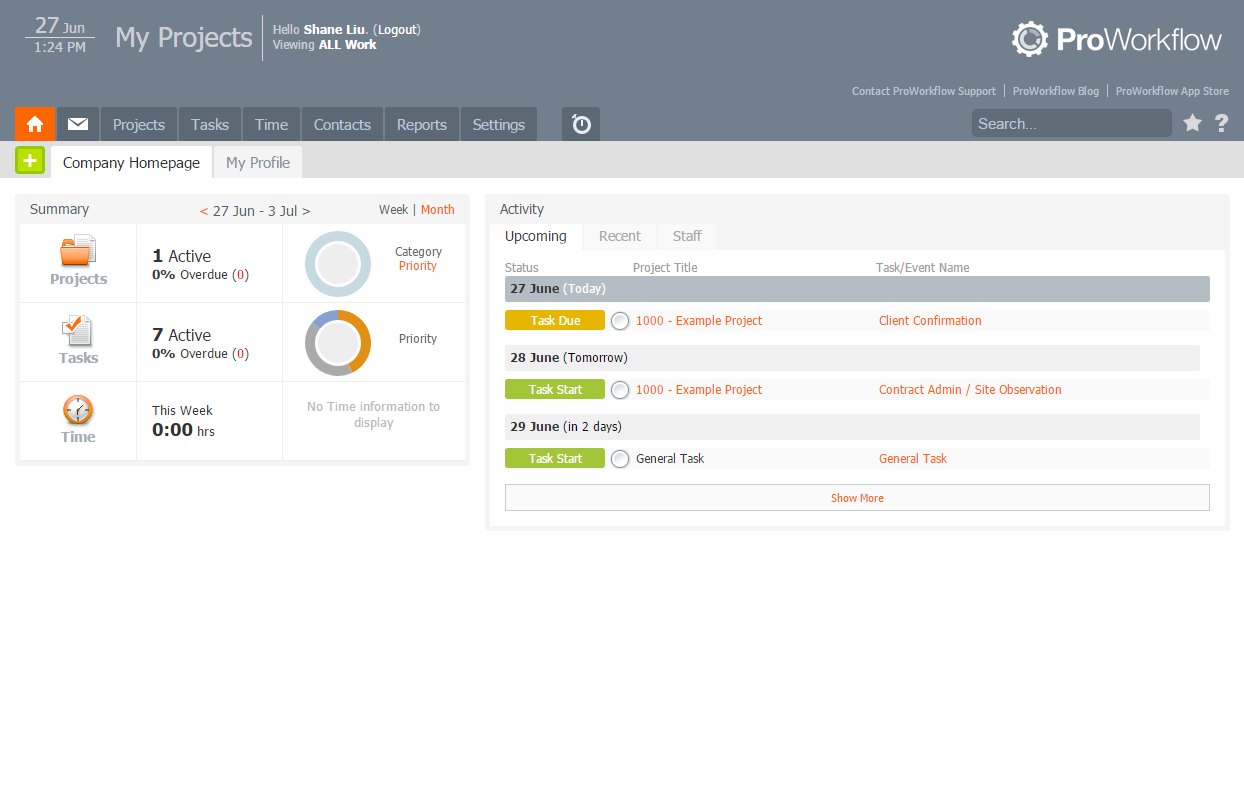Switch to the My Profile tab
The height and width of the screenshot is (786, 1244).
point(257,162)
